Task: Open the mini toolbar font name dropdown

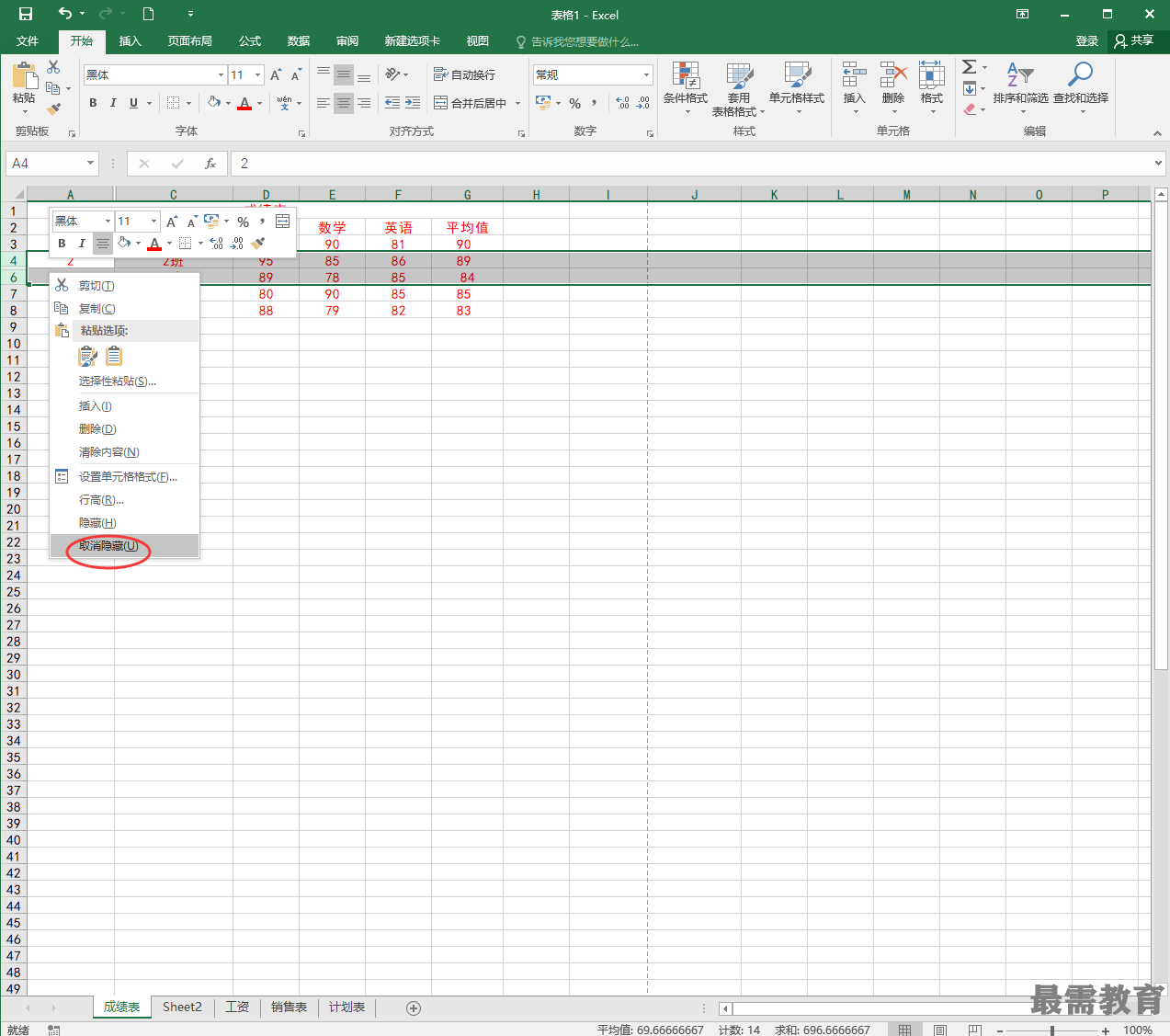Action: click(108, 222)
